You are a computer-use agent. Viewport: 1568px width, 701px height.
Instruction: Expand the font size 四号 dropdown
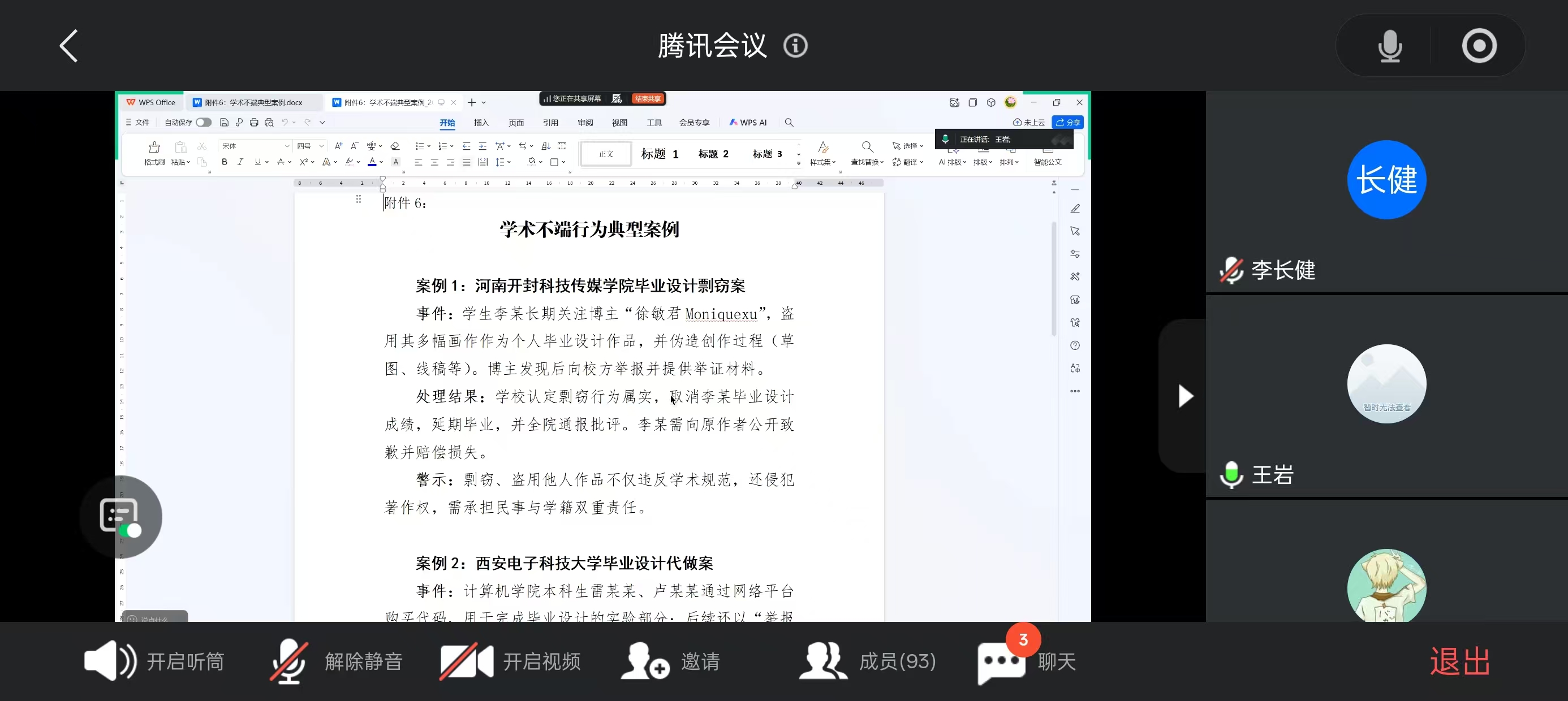tap(321, 146)
